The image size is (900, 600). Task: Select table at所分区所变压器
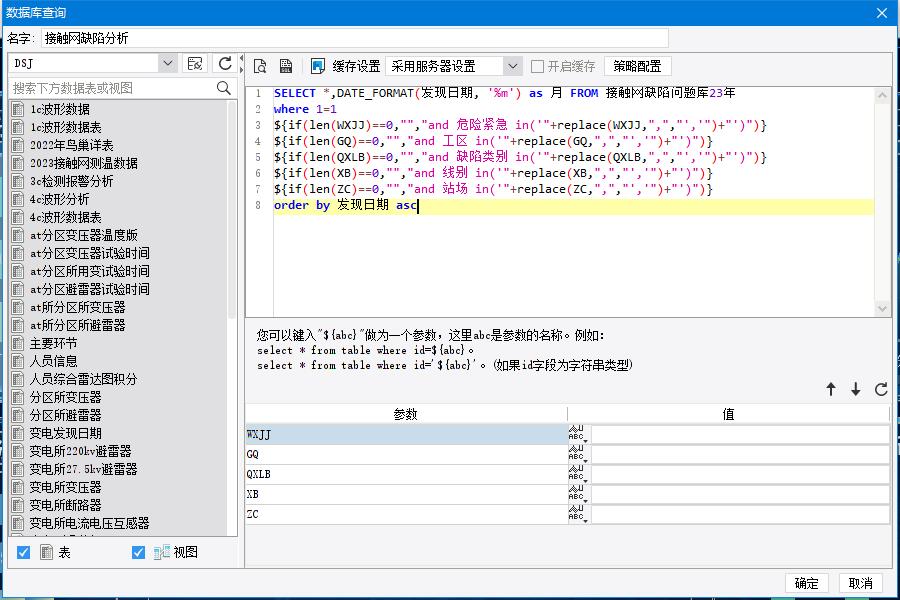(x=78, y=307)
